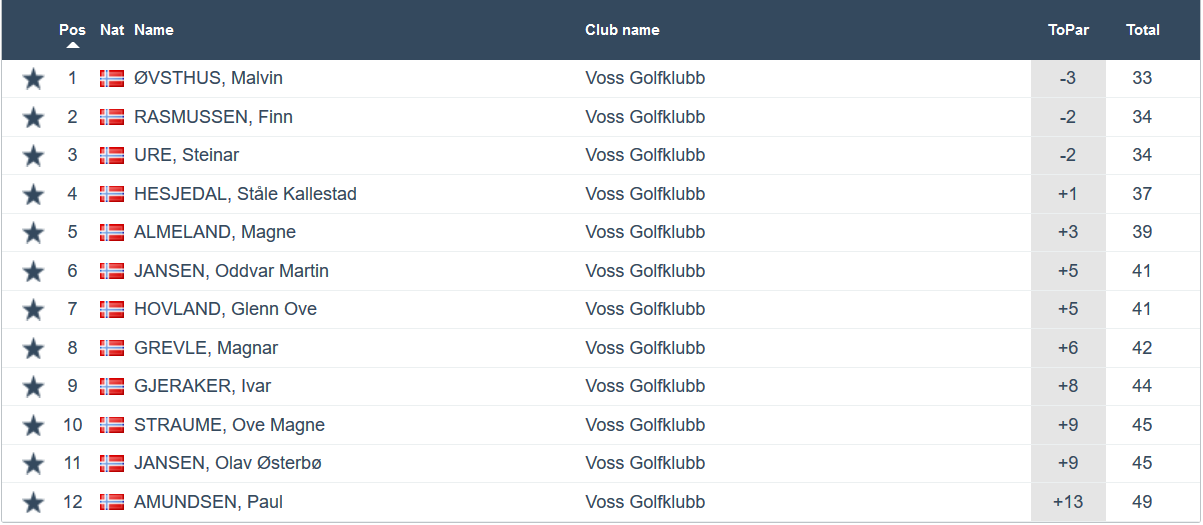Star the favorite icon for ØVSTHUS, Malvin
The width and height of the screenshot is (1203, 525).
(x=33, y=79)
